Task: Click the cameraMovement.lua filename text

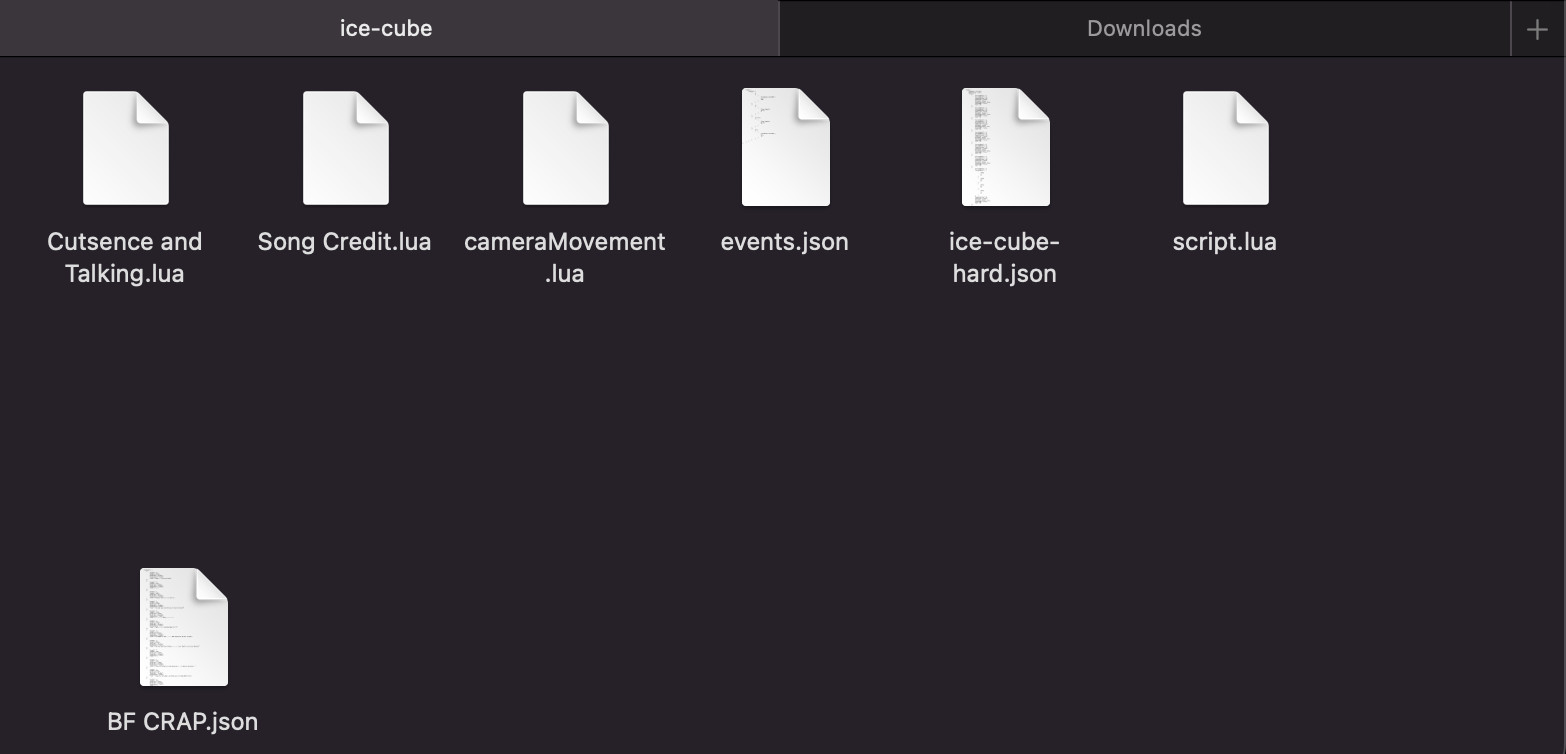Action: (x=565, y=257)
